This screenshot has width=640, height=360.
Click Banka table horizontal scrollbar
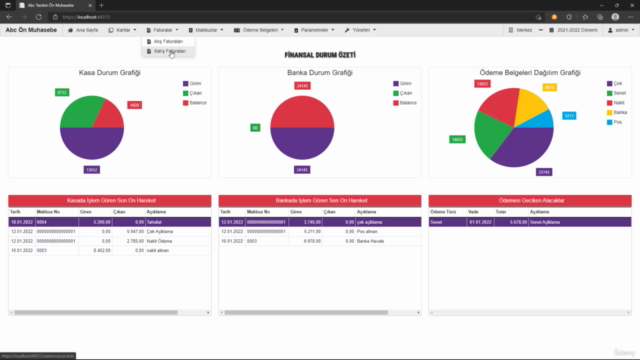306,313
